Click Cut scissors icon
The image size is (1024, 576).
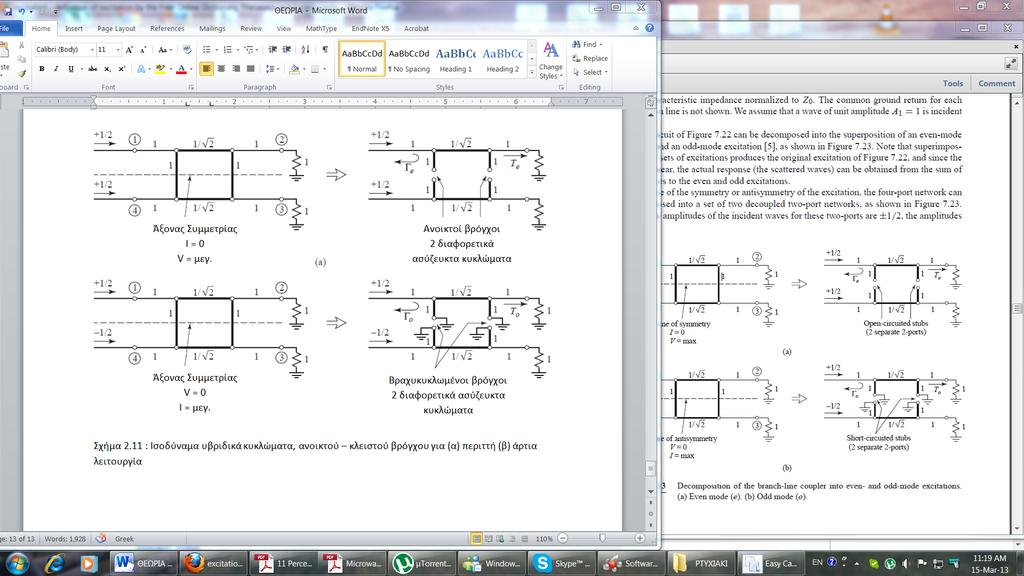point(22,45)
